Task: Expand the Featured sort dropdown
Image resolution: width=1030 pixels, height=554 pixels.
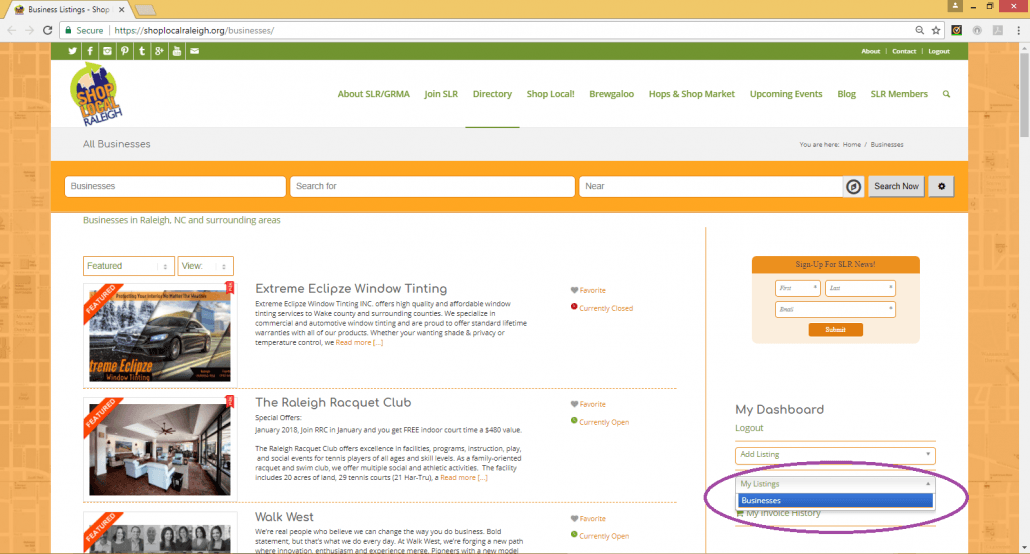Action: click(x=128, y=266)
